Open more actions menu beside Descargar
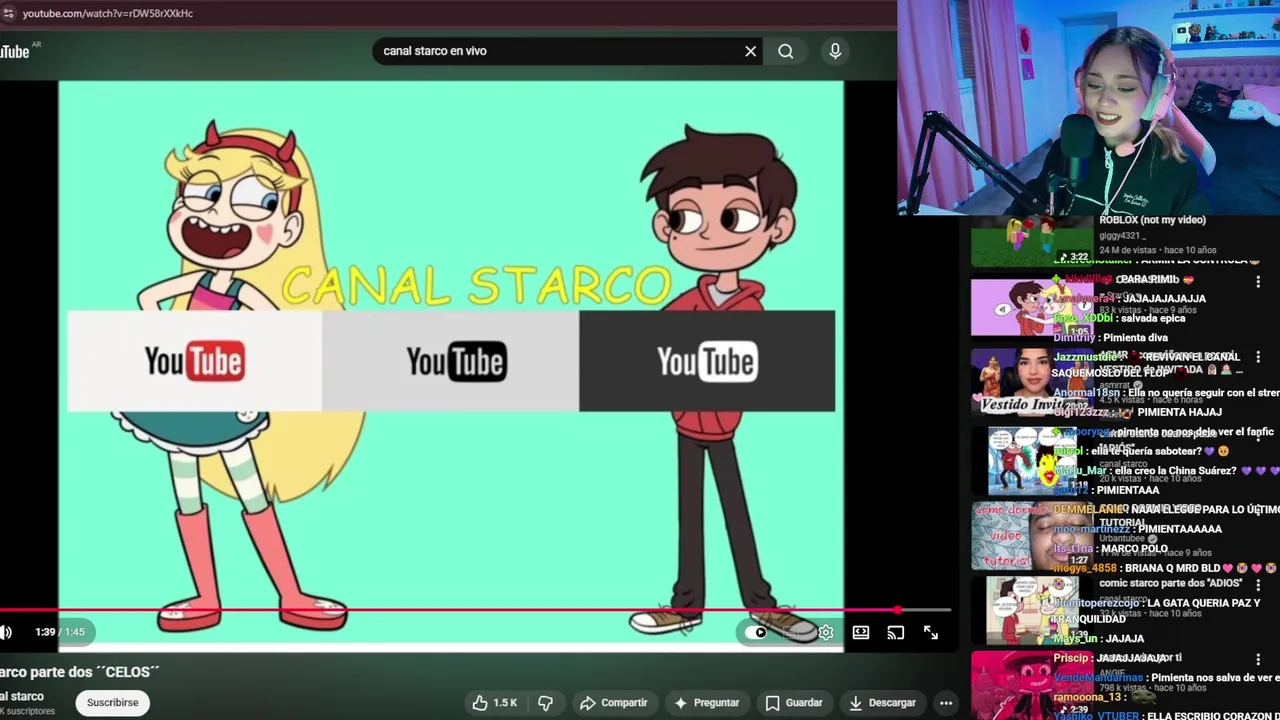1280x720 pixels. [x=946, y=703]
